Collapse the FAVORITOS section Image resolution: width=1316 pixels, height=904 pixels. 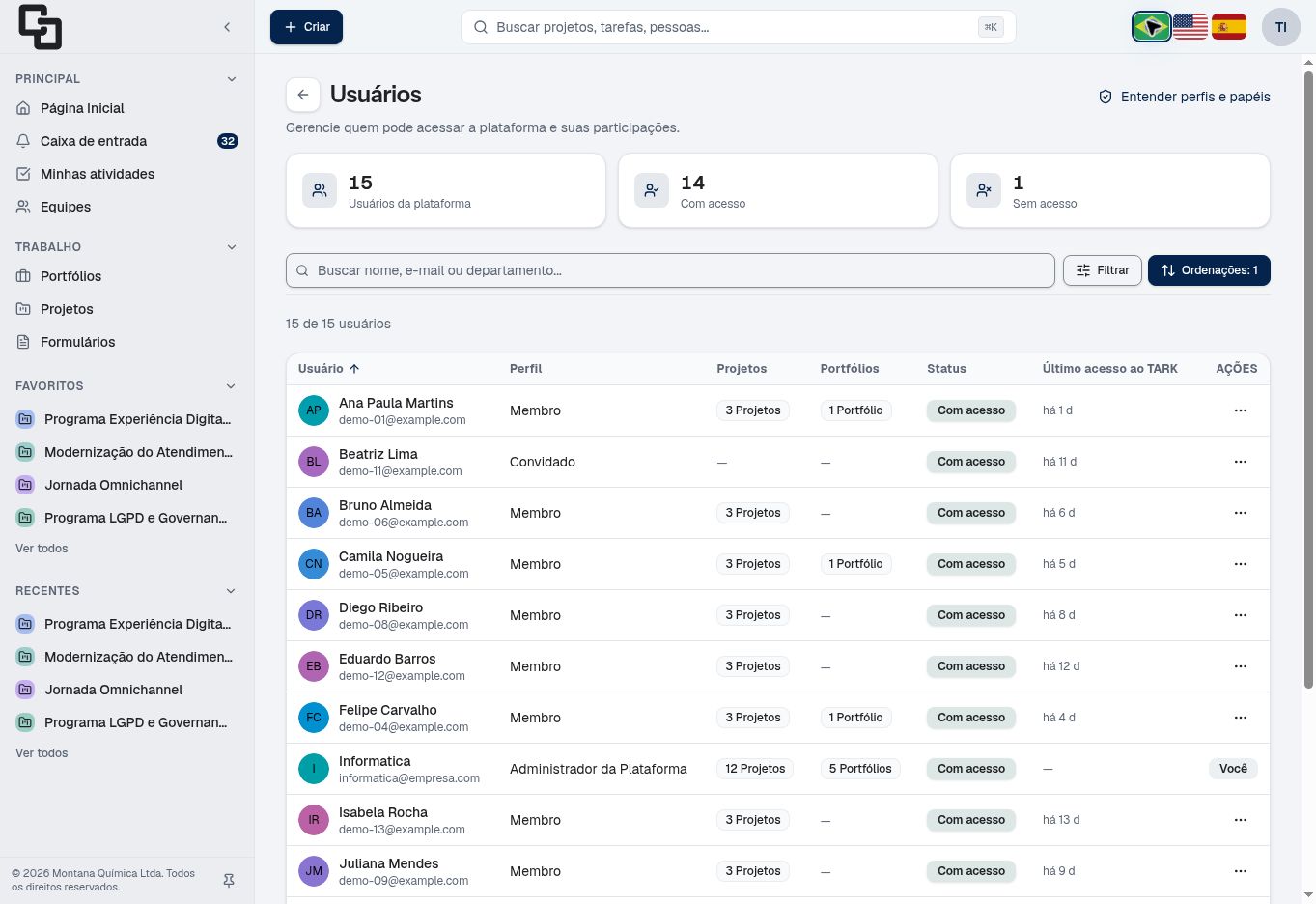(x=231, y=386)
